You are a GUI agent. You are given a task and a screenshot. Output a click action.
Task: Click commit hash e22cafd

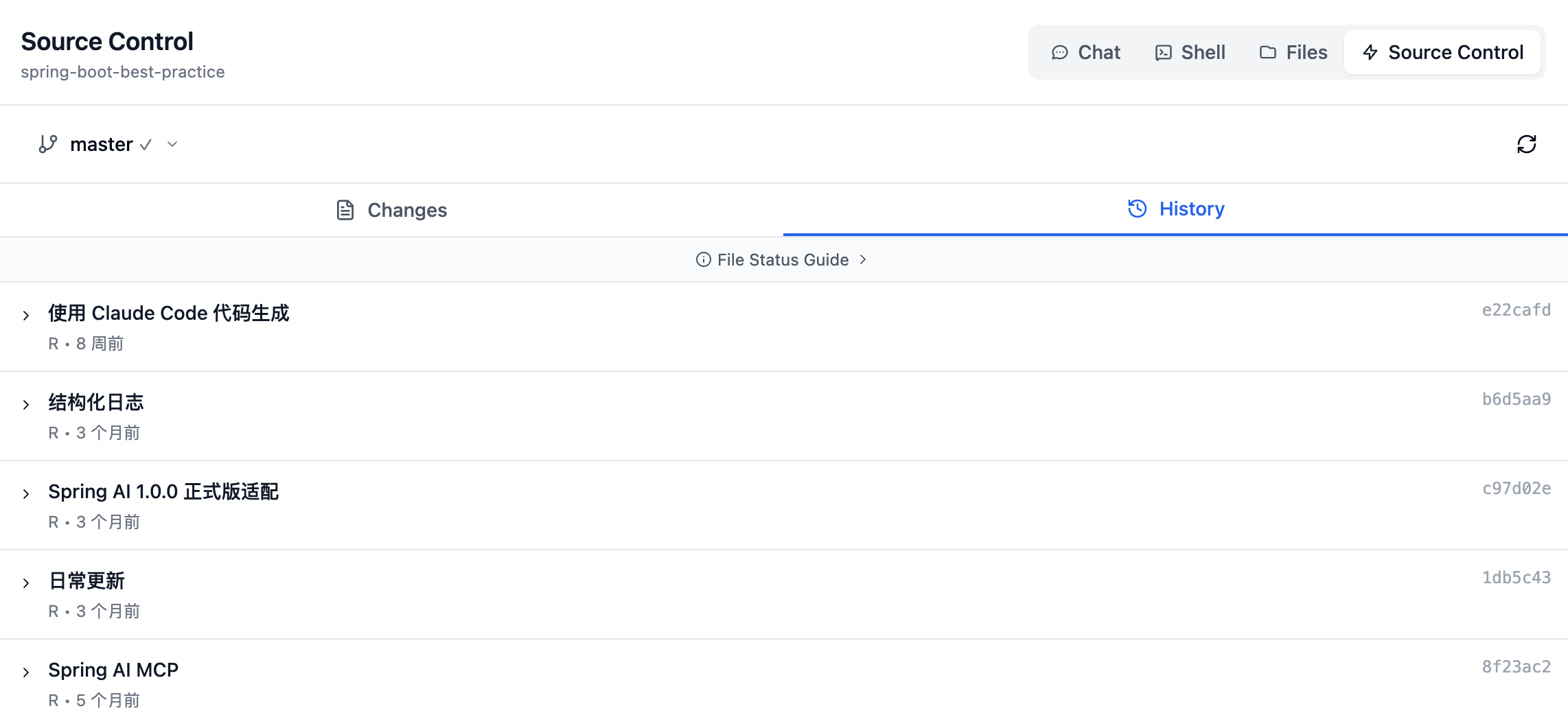coord(1516,310)
